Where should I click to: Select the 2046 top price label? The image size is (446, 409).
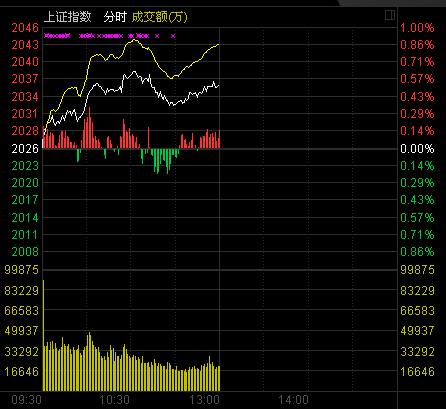pos(25,28)
